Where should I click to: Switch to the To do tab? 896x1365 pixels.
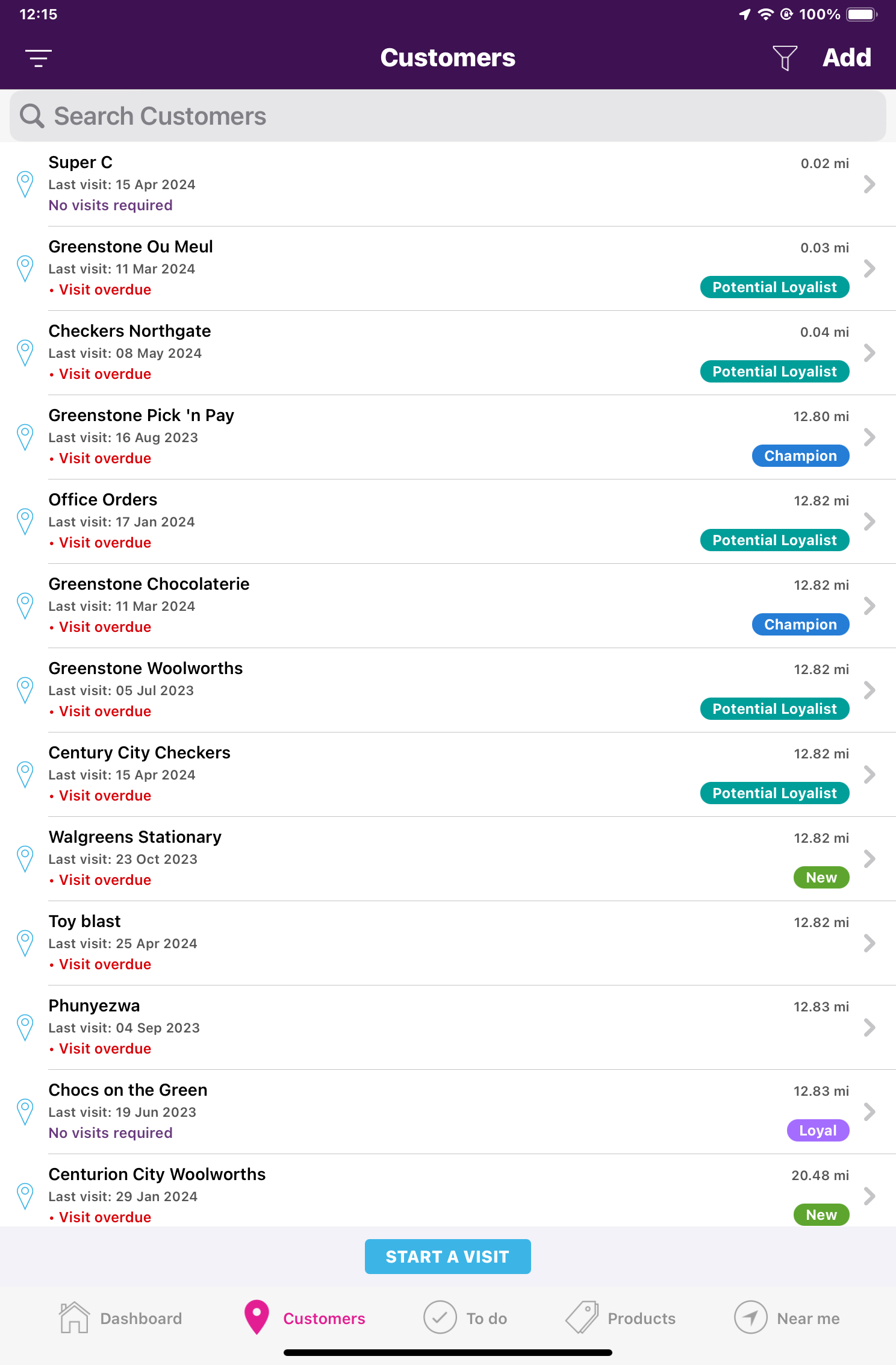(465, 1318)
